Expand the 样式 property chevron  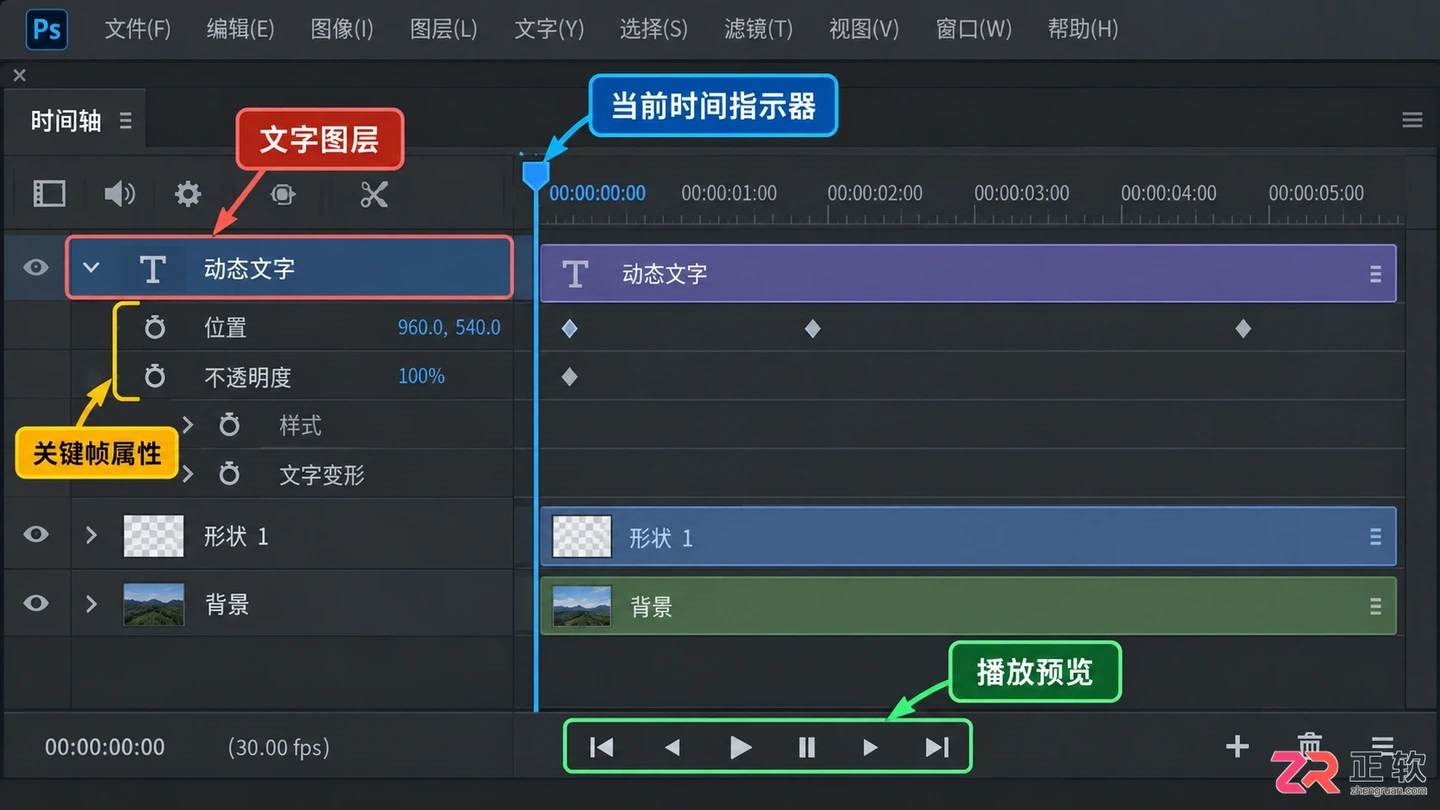tap(187, 425)
